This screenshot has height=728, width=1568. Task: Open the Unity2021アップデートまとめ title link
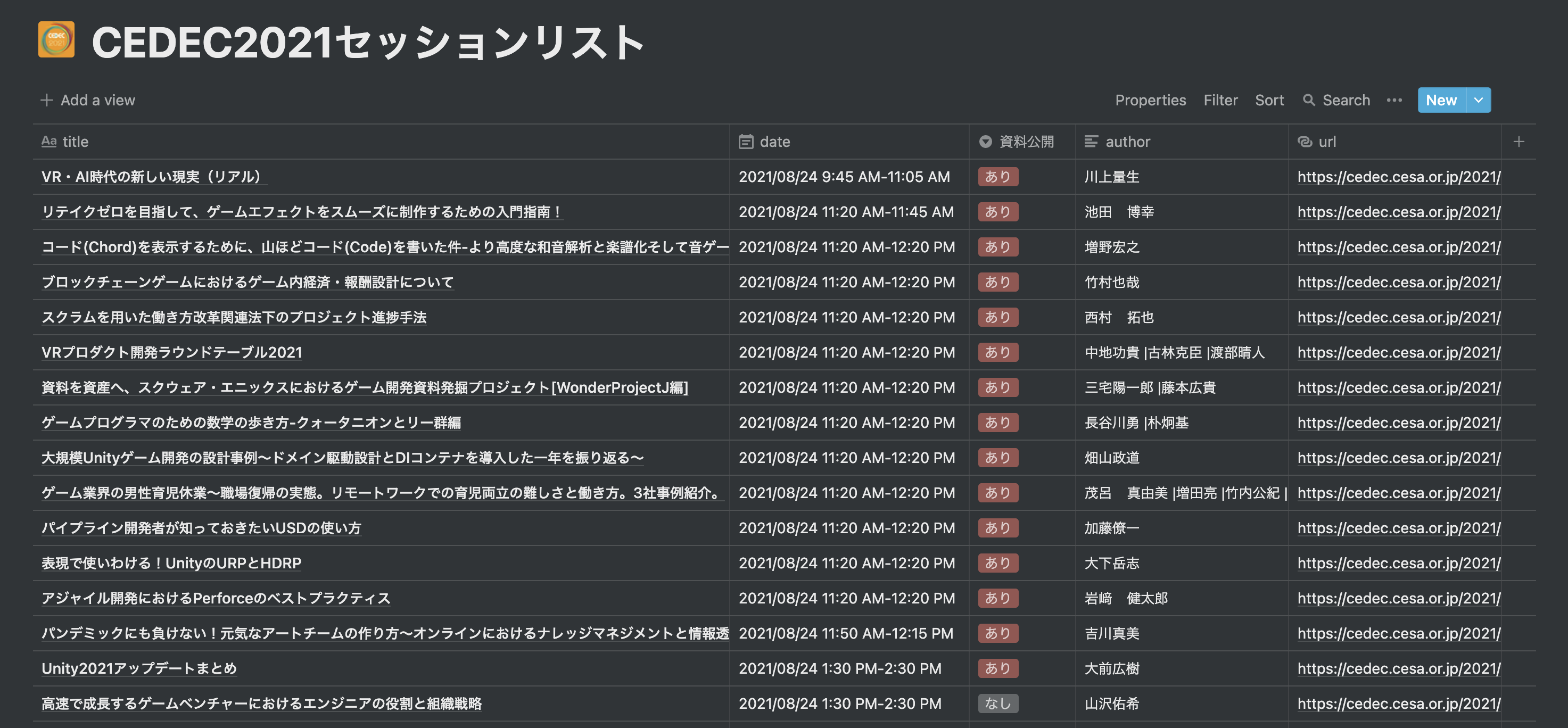[x=139, y=668]
